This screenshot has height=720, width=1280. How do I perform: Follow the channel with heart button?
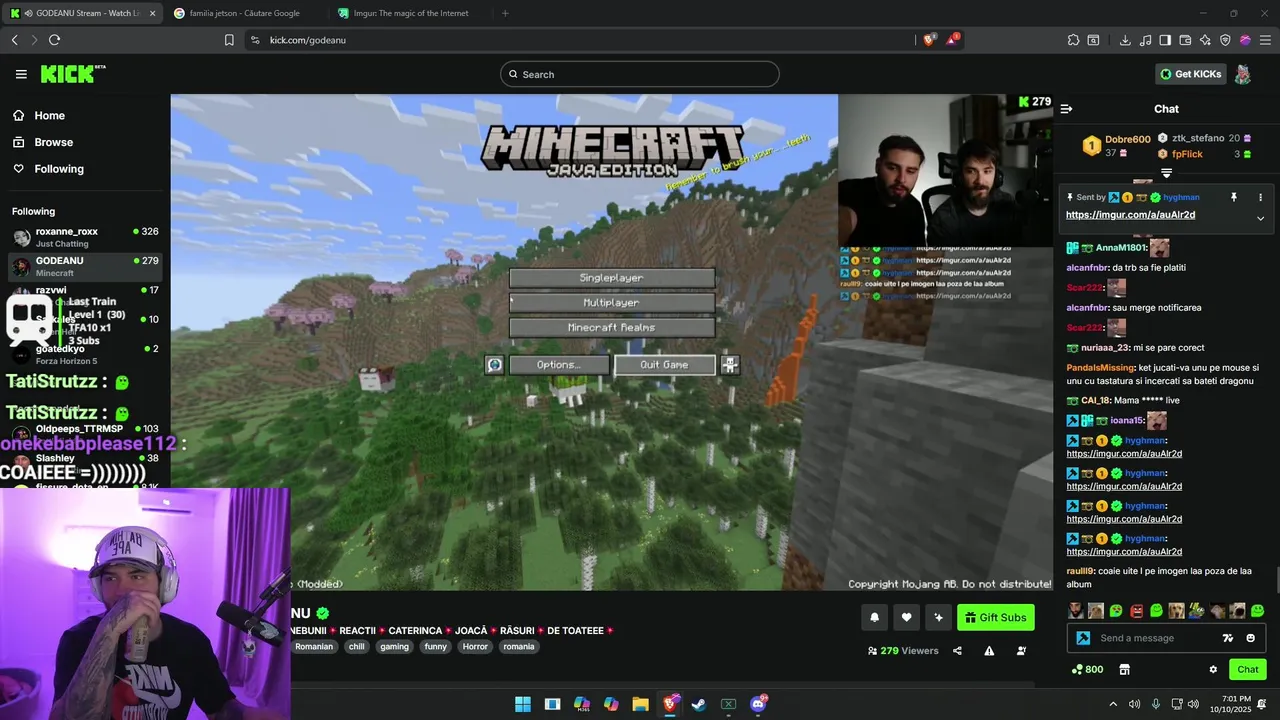click(x=906, y=618)
